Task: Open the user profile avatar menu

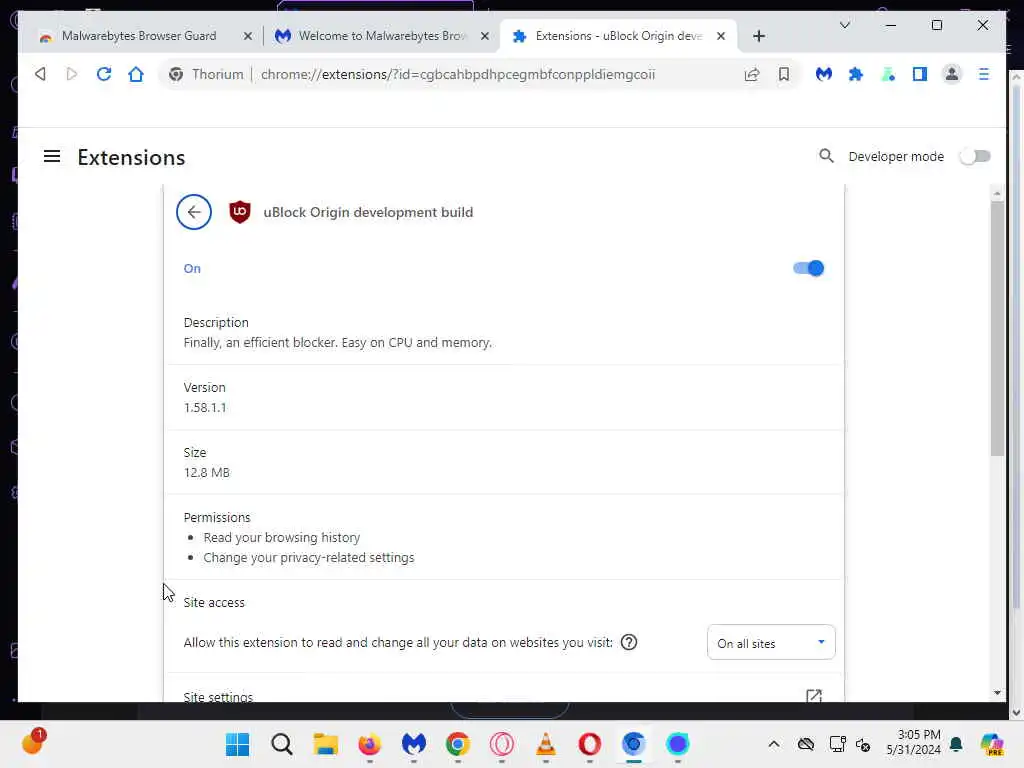Action: tap(952, 74)
